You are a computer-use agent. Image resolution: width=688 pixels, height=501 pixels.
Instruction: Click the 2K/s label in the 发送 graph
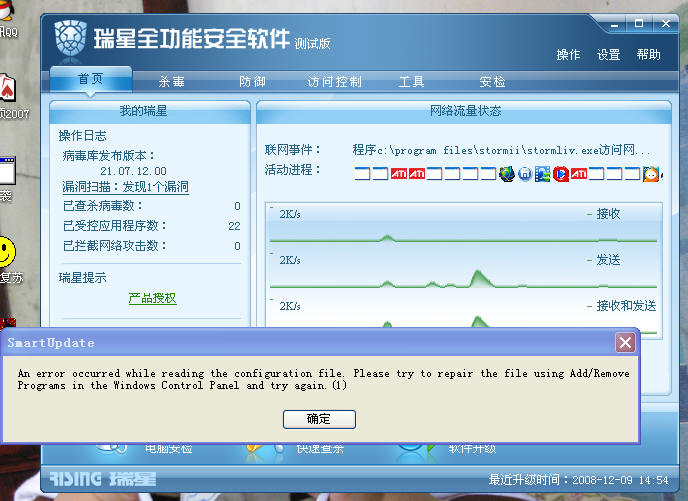[290, 260]
